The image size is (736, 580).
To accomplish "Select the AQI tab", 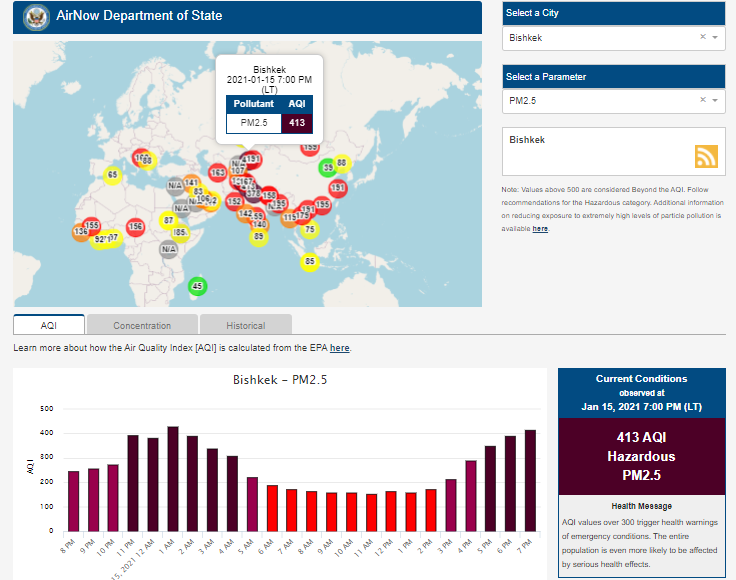I will tap(49, 325).
